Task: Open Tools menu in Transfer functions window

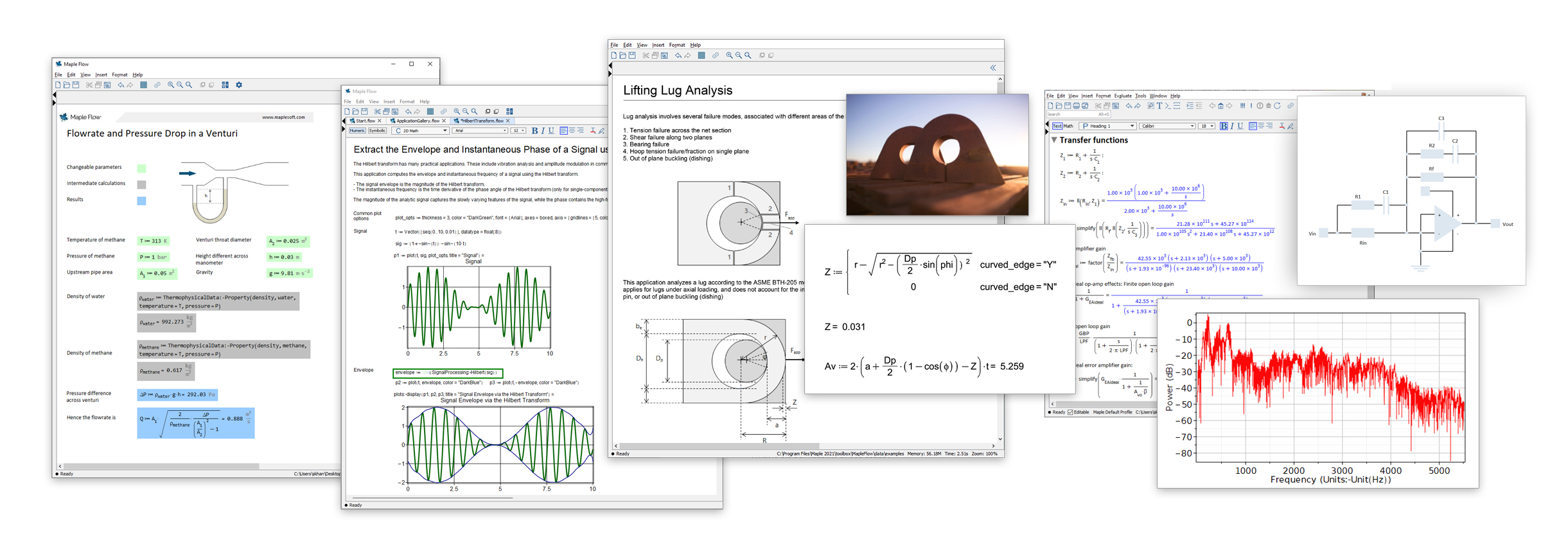Action: click(x=1141, y=96)
